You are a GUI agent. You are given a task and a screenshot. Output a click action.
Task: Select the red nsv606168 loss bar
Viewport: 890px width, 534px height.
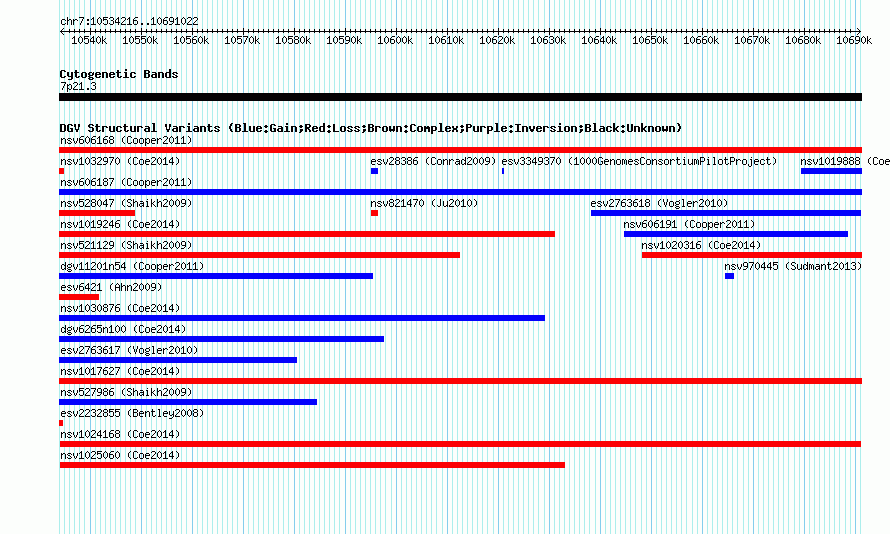[x=460, y=150]
